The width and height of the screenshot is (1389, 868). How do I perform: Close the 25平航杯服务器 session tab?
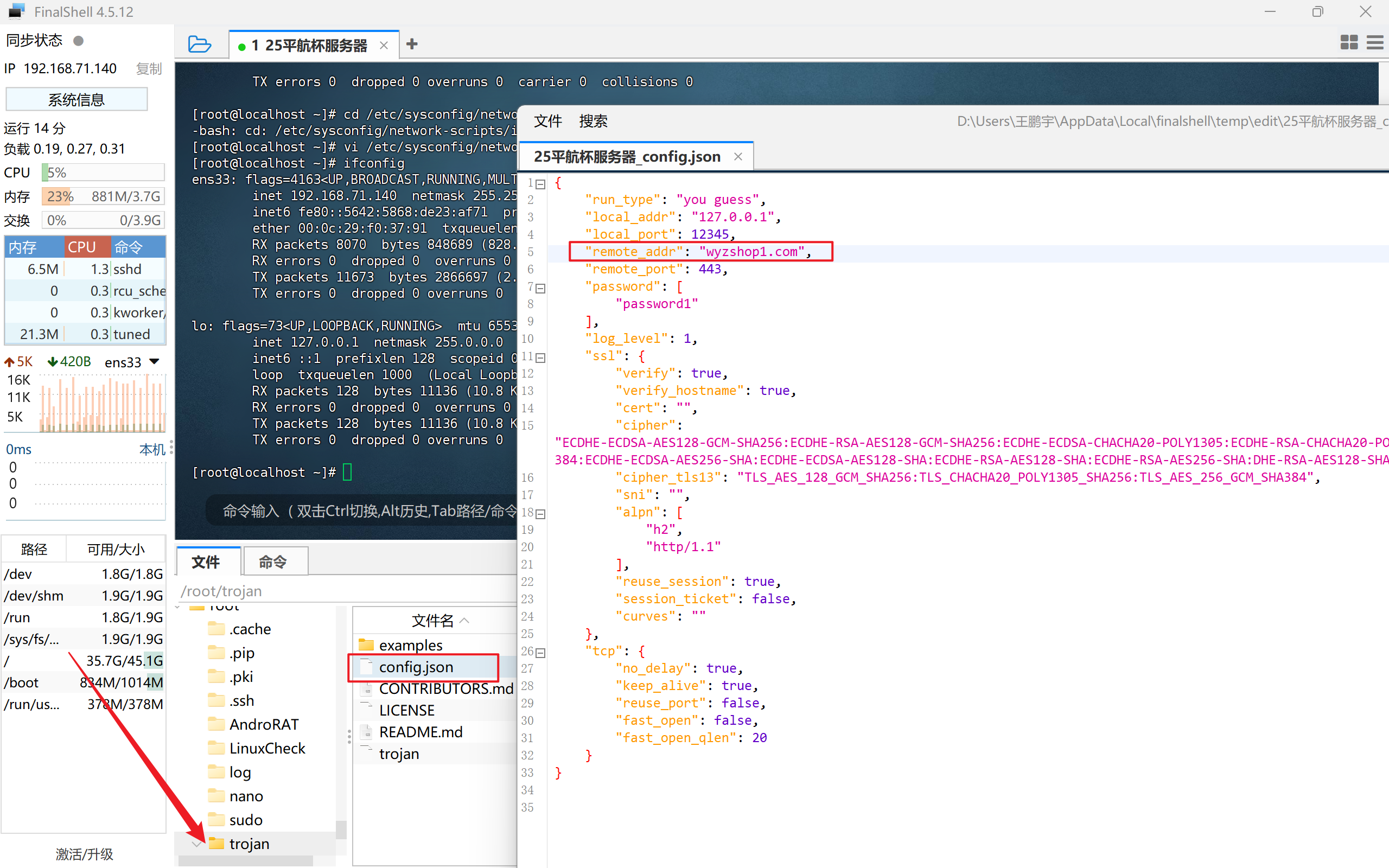tap(384, 46)
